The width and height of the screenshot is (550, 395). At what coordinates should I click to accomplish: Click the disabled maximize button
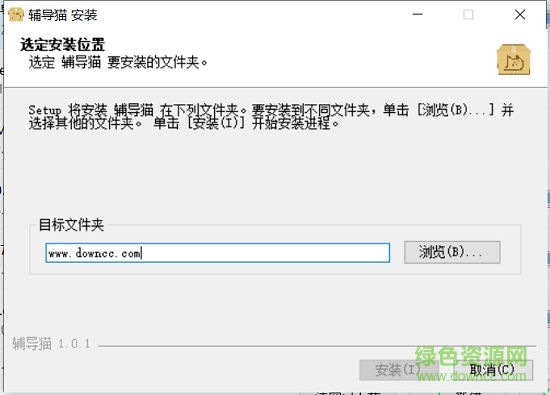[468, 14]
